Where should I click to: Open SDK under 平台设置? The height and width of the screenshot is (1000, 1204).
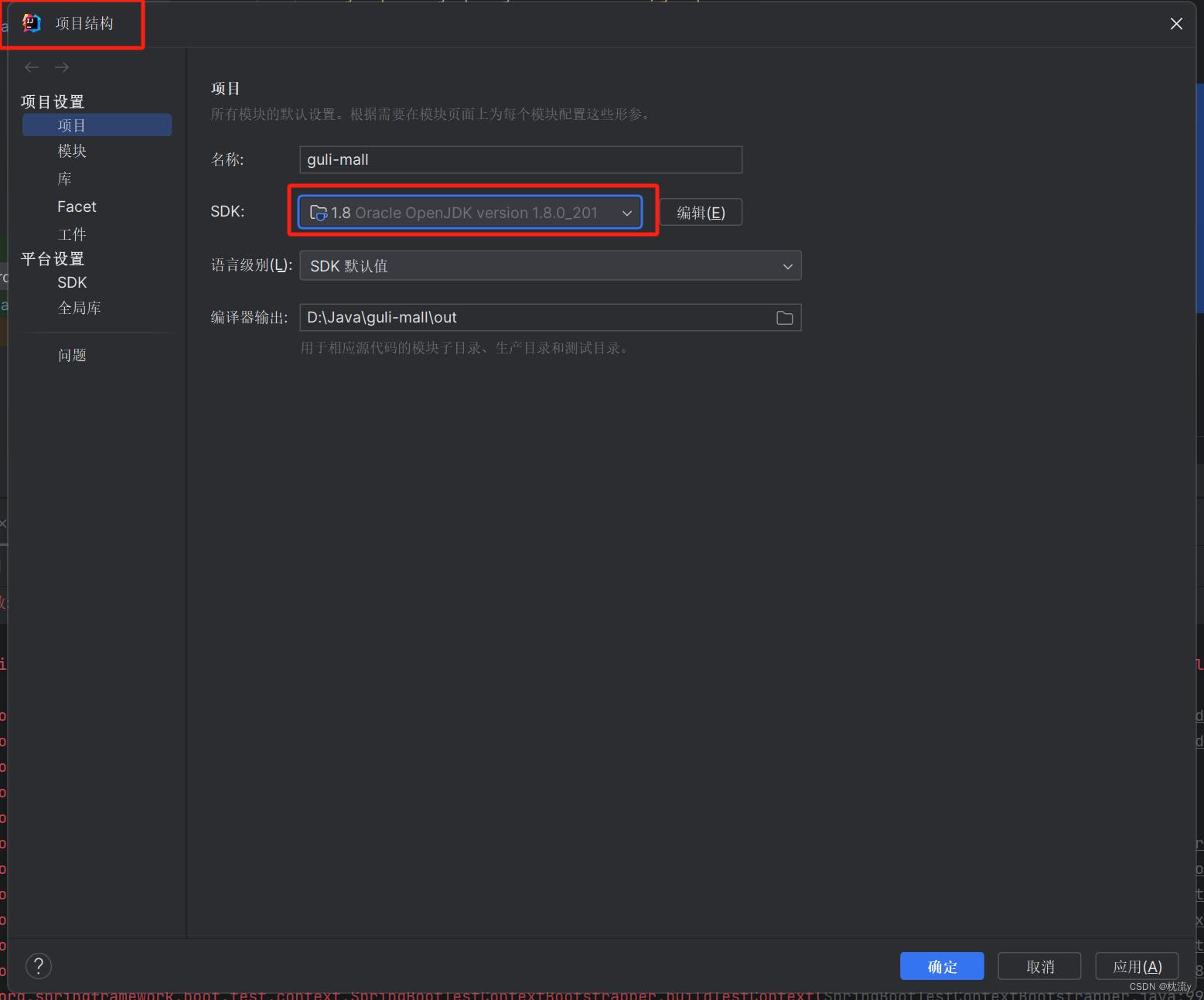[72, 282]
